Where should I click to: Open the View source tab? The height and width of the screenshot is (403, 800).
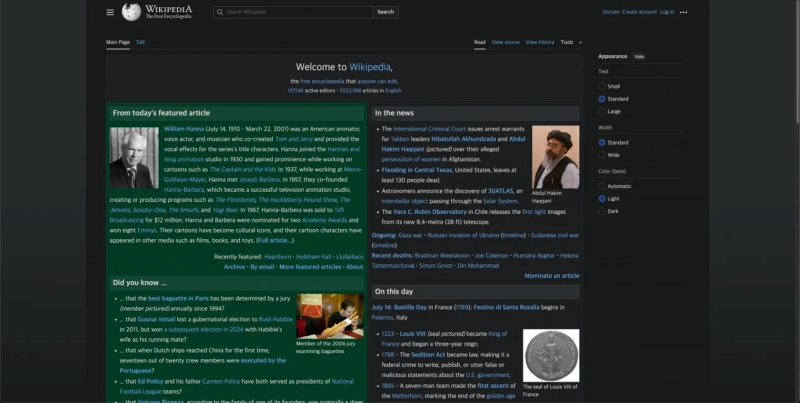pos(506,42)
